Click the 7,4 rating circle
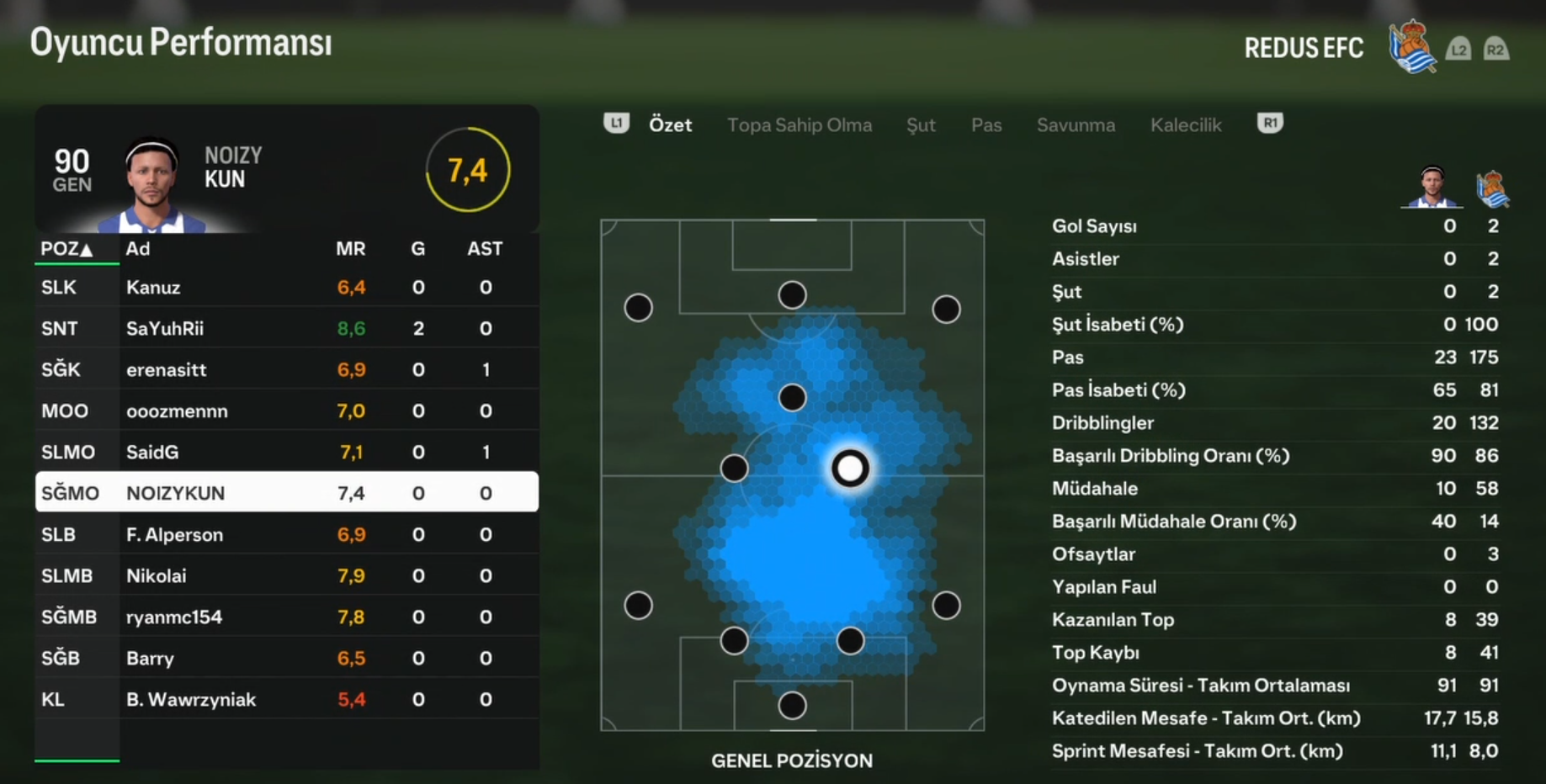 (x=468, y=170)
